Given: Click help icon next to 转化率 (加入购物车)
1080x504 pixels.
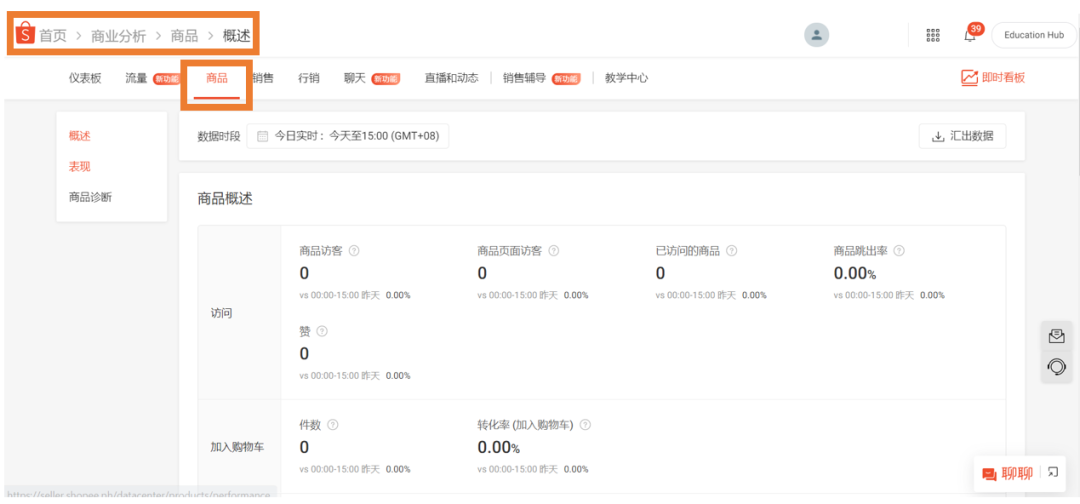Looking at the screenshot, I should pos(585,425).
